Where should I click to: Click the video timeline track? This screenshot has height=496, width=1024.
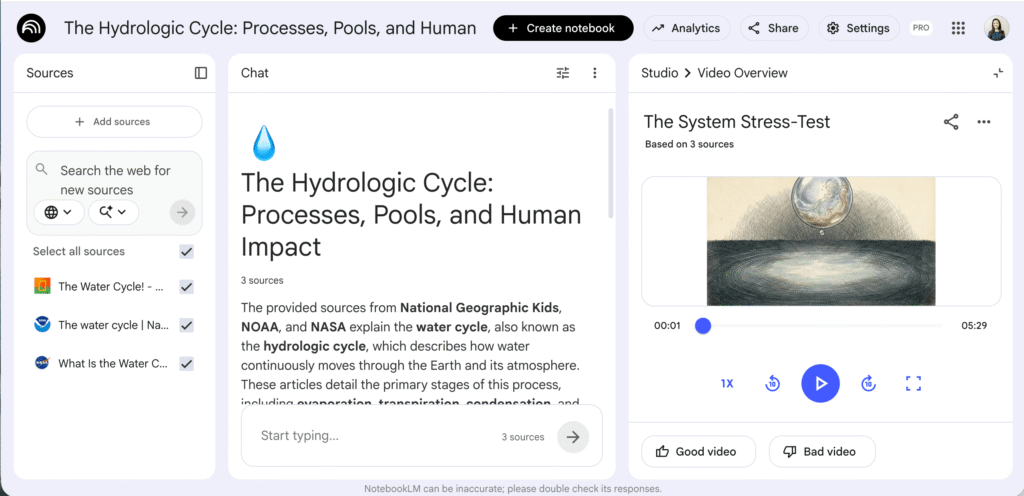point(822,326)
